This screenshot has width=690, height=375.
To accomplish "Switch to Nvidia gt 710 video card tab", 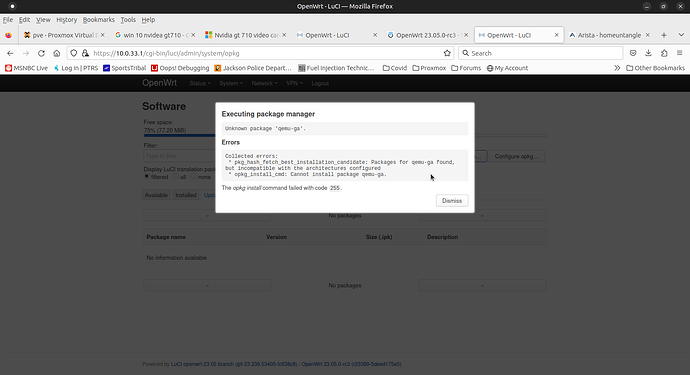I will click(x=245, y=35).
